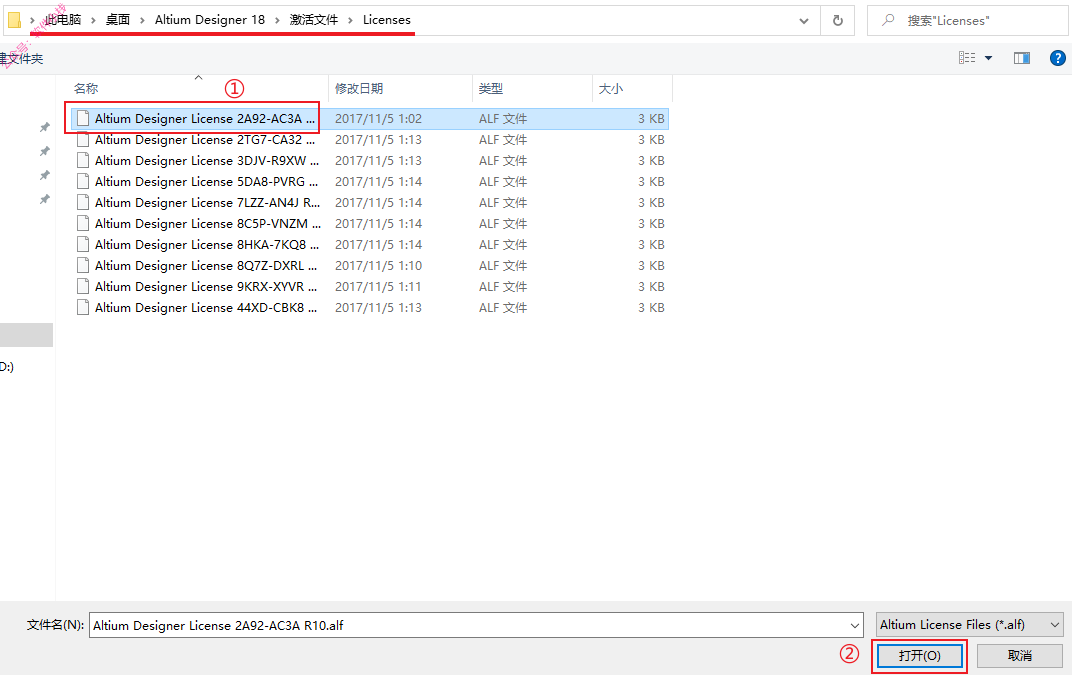Expand the chevron after Altium Designer 18
Viewport: 1072px width, 675px height.
click(277, 21)
